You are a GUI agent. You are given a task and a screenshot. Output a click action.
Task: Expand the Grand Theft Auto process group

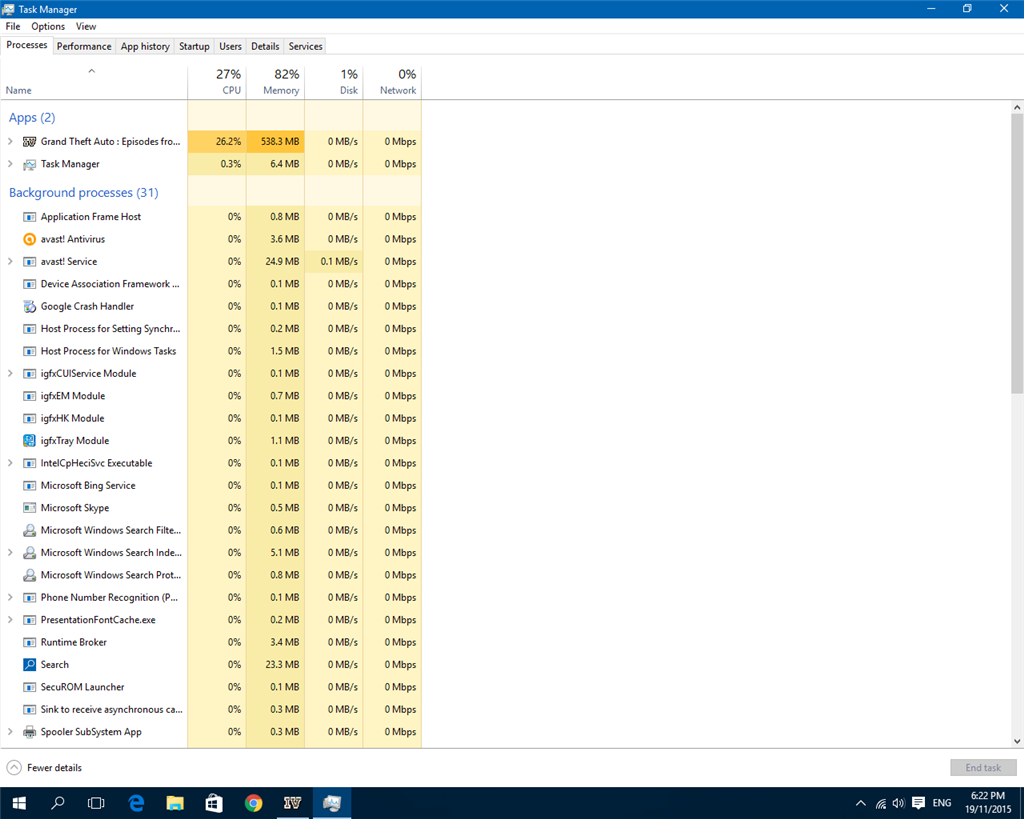click(10, 142)
